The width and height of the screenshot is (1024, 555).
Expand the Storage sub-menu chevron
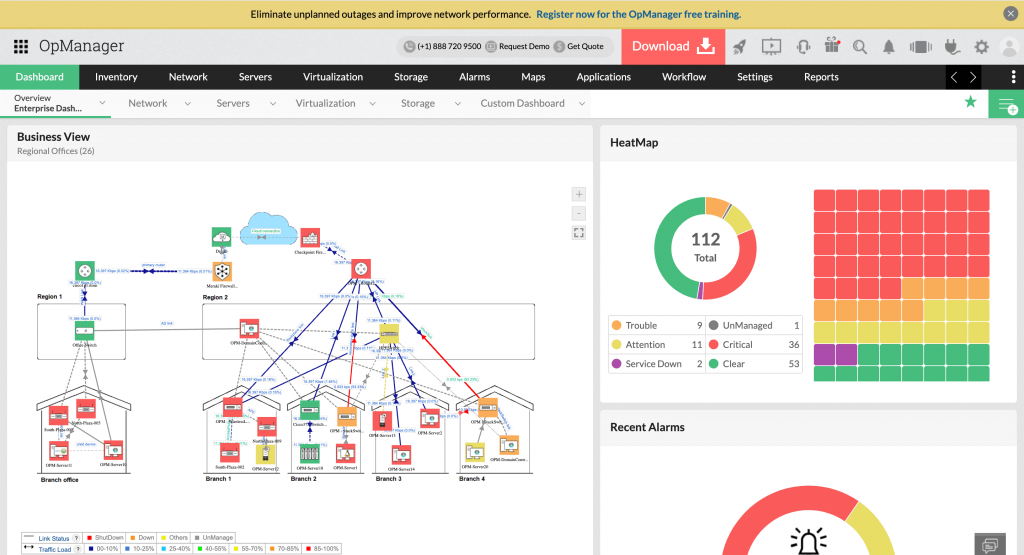tap(457, 103)
